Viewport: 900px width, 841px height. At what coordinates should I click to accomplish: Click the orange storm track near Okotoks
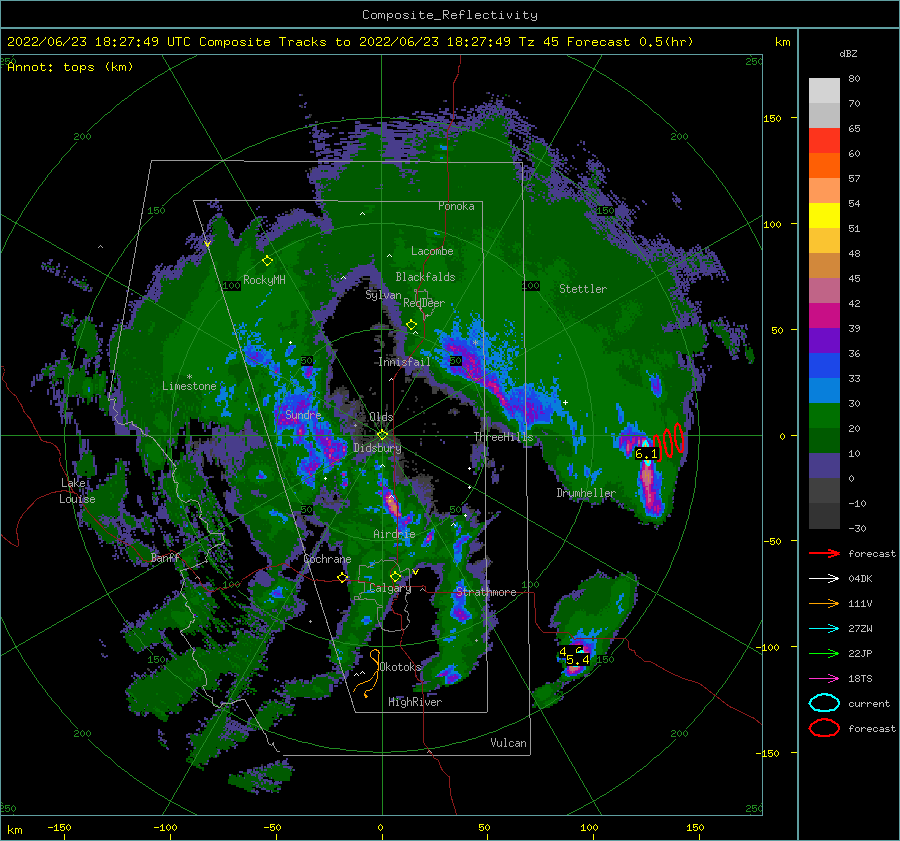point(368,673)
